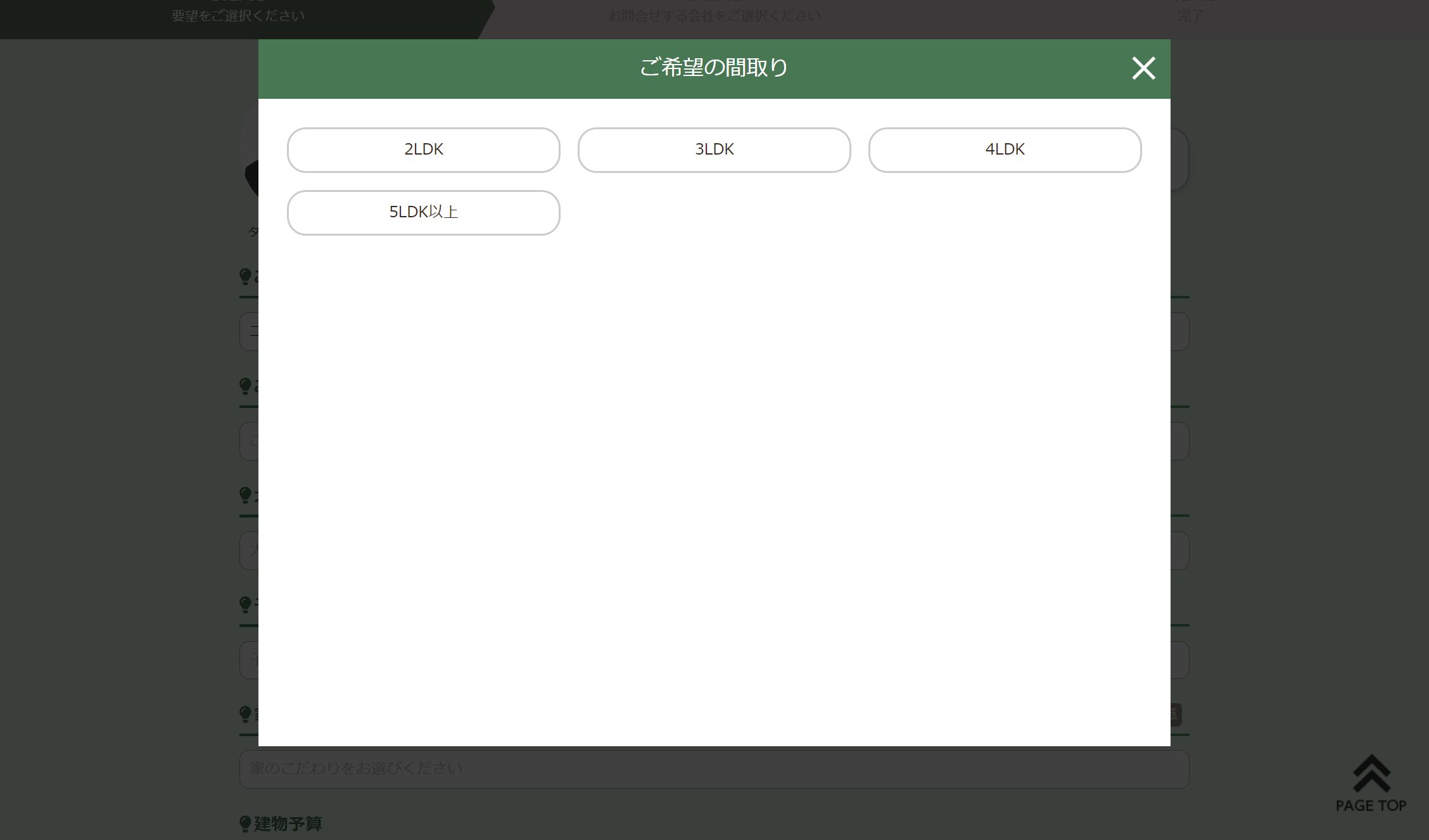1429x840 pixels.
Task: Select the 5LDK以上 option
Action: [423, 212]
